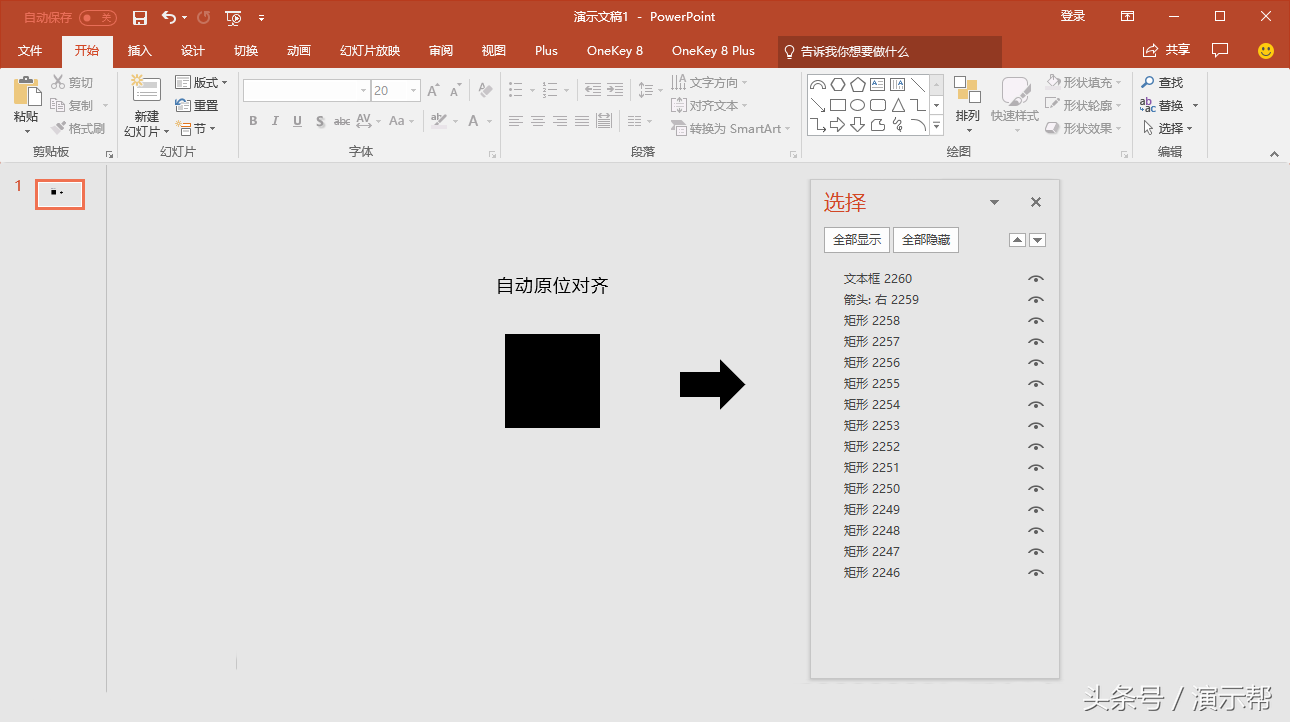Click the Bold formatting icon
The image size is (1290, 722).
253,121
